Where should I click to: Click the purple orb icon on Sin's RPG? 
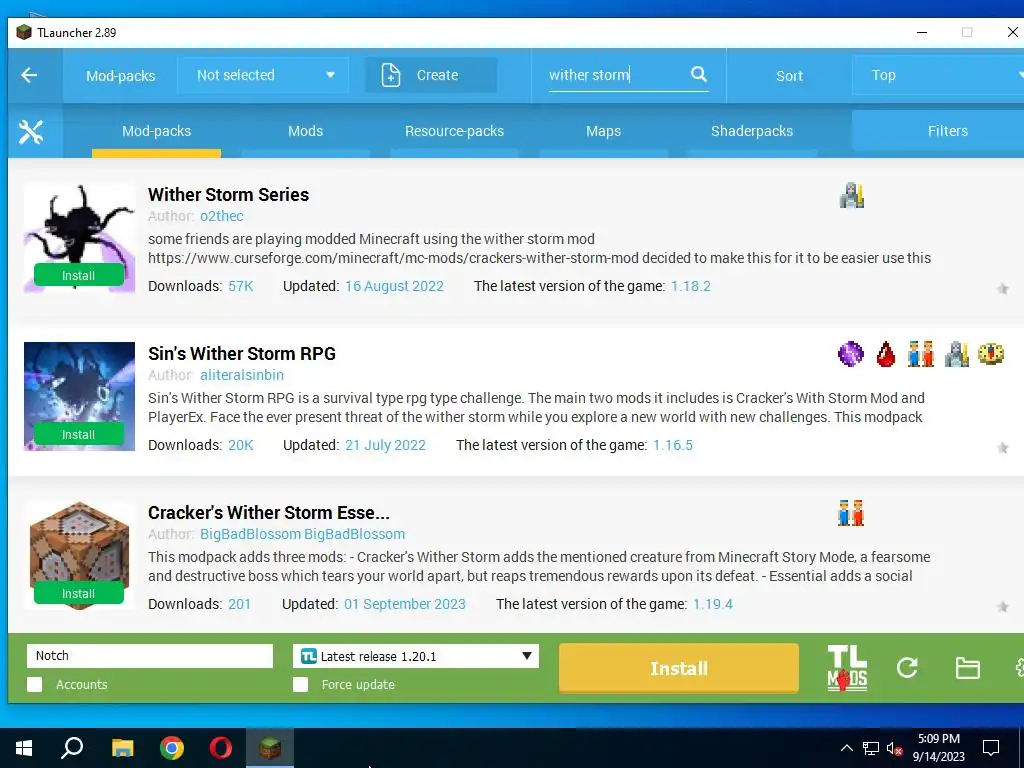coord(850,354)
